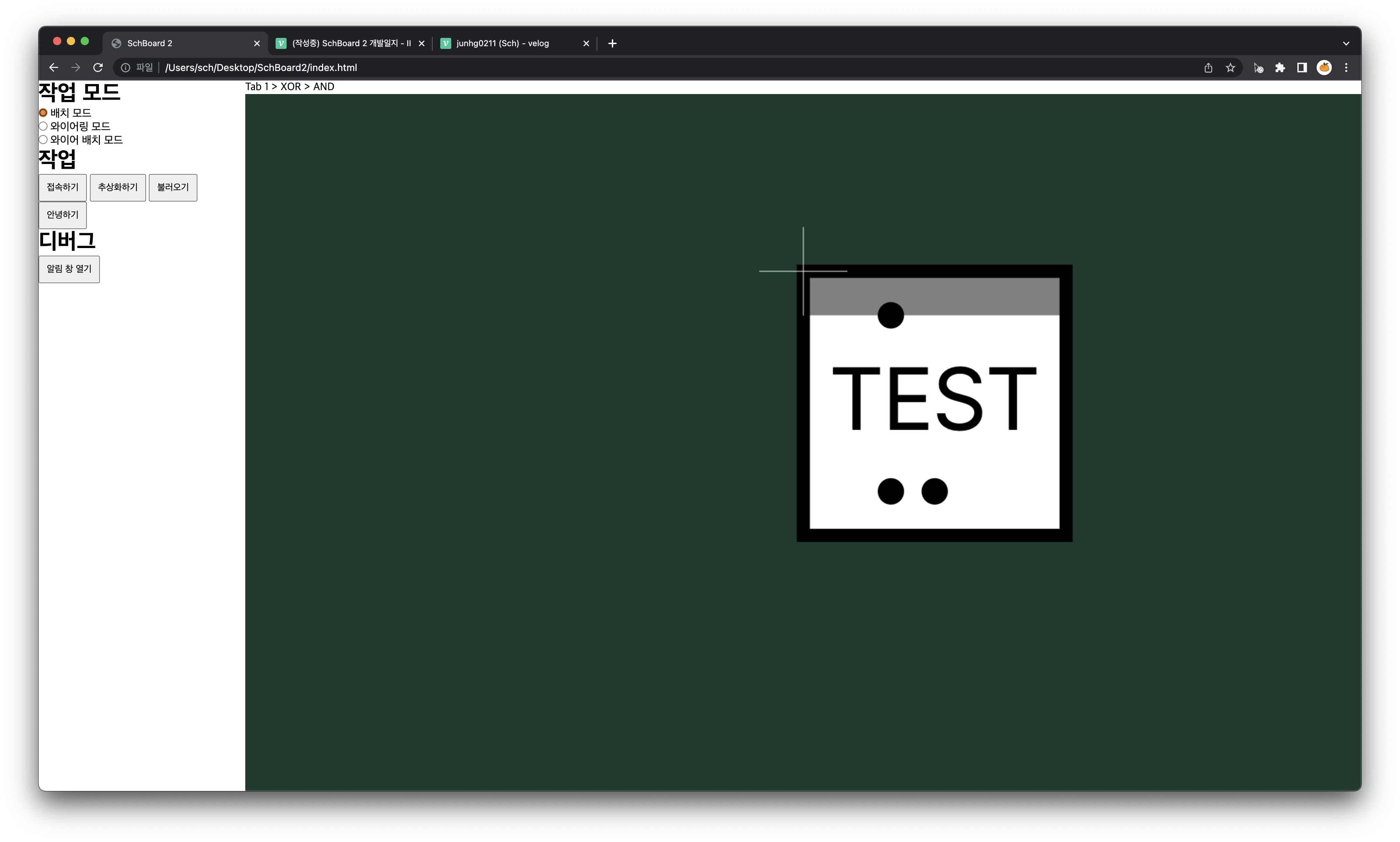
Task: Open the side panel icon
Action: click(1302, 68)
